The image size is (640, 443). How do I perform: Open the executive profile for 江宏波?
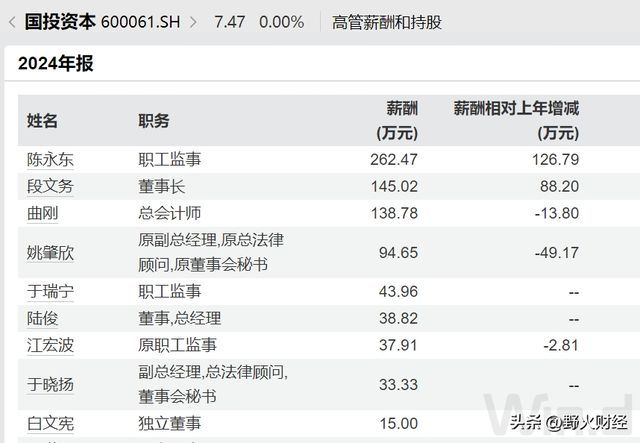pos(50,345)
